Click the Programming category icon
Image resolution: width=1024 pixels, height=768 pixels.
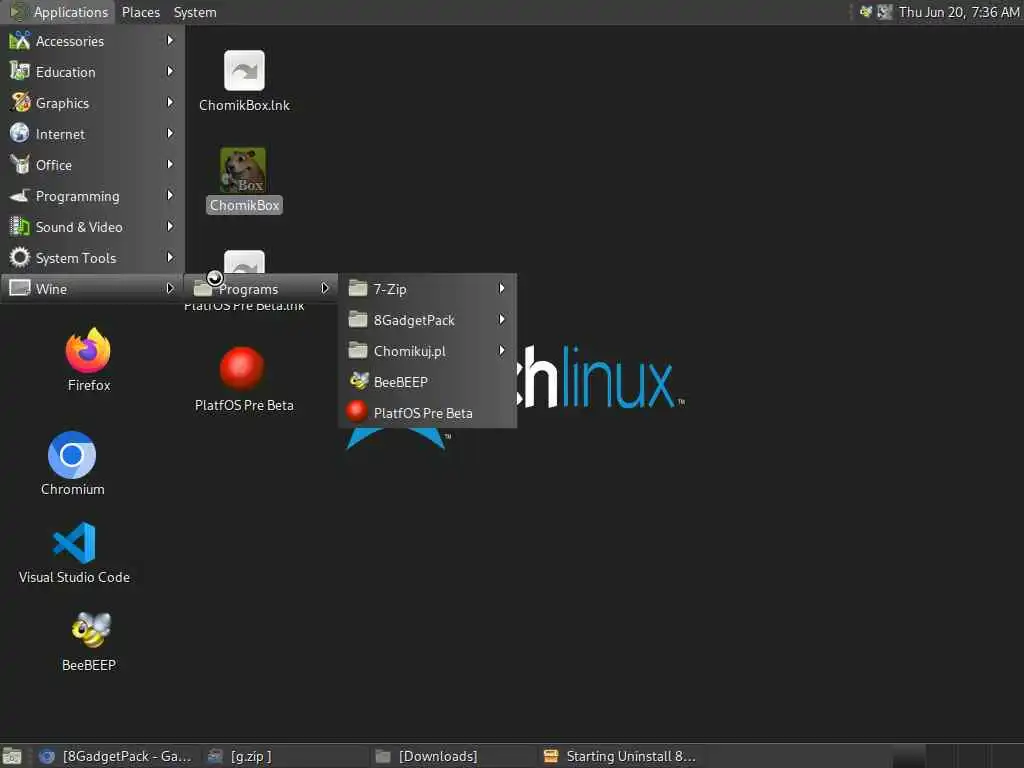coord(20,195)
